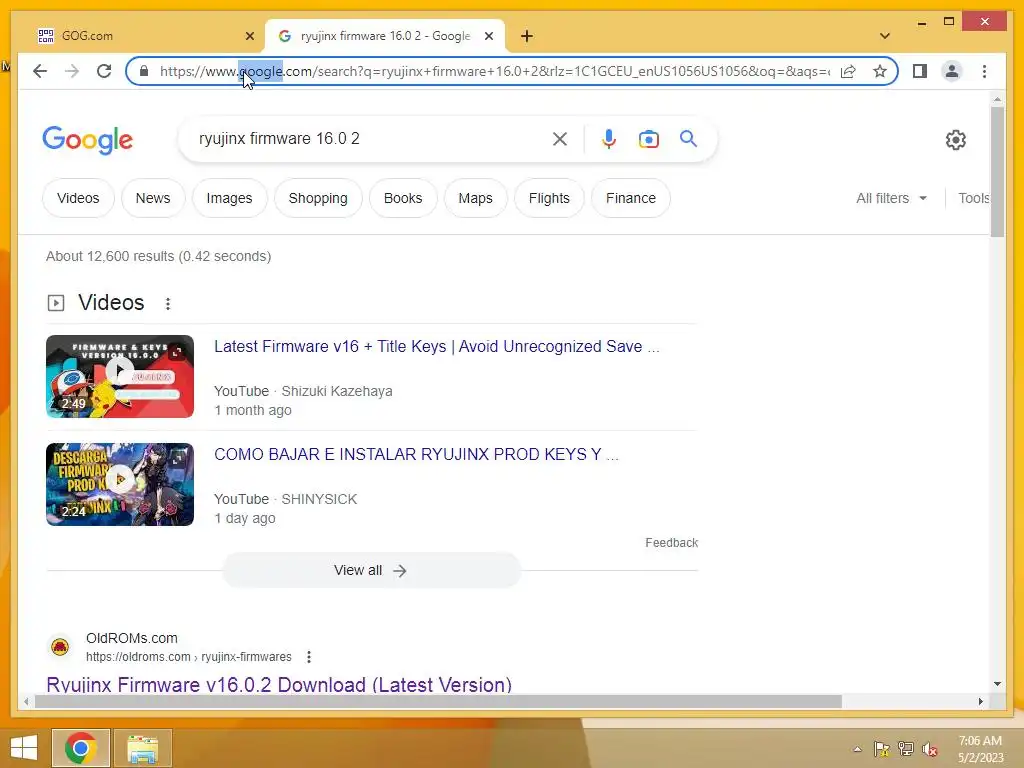
Task: Play the SHINYSICK video thumbnail
Action: click(x=120, y=484)
